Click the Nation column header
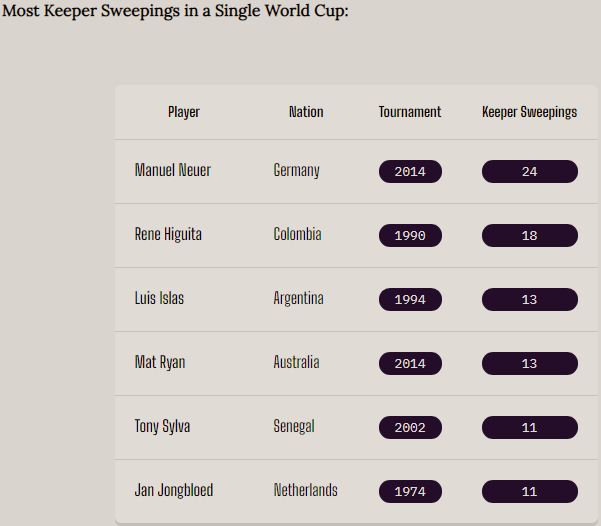 pyautogui.click(x=306, y=112)
